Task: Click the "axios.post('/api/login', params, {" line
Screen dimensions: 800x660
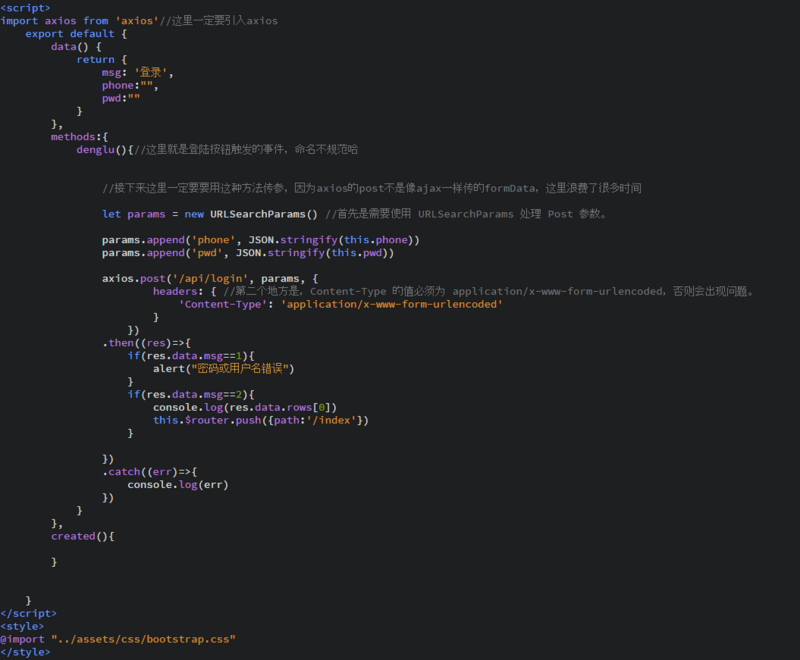Action: [210, 278]
